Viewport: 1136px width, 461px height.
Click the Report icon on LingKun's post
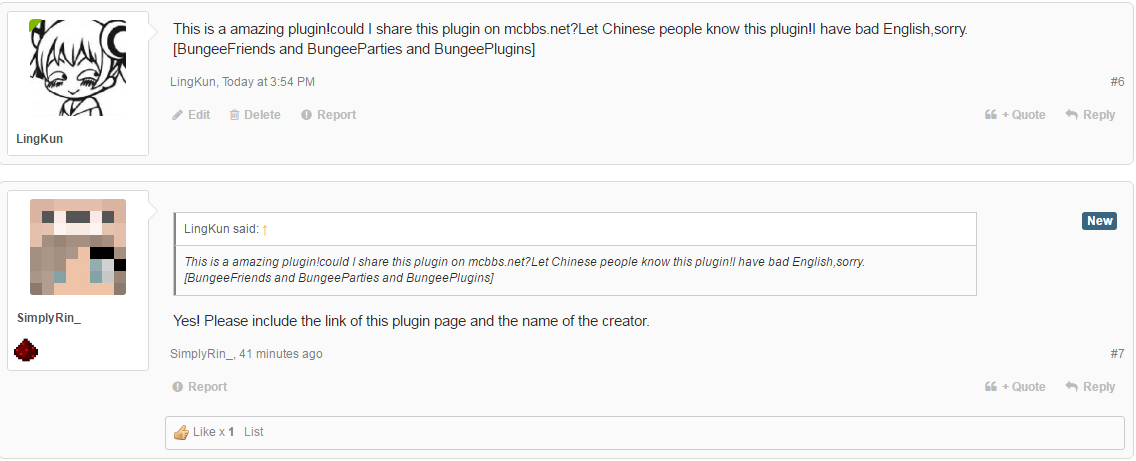[x=307, y=115]
